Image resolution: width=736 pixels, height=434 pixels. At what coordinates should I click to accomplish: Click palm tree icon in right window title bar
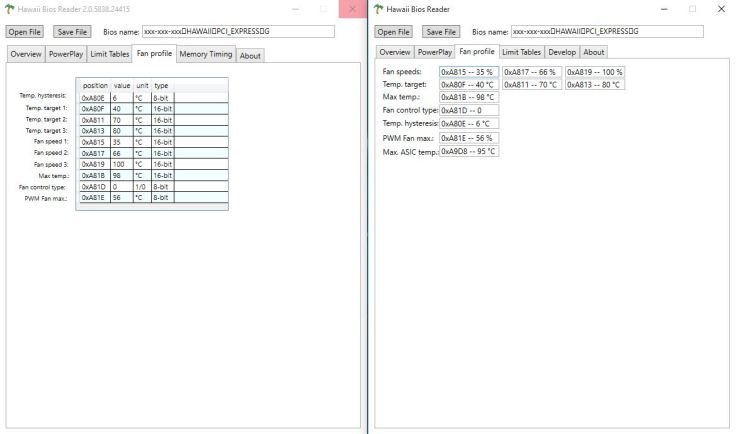click(380, 9)
